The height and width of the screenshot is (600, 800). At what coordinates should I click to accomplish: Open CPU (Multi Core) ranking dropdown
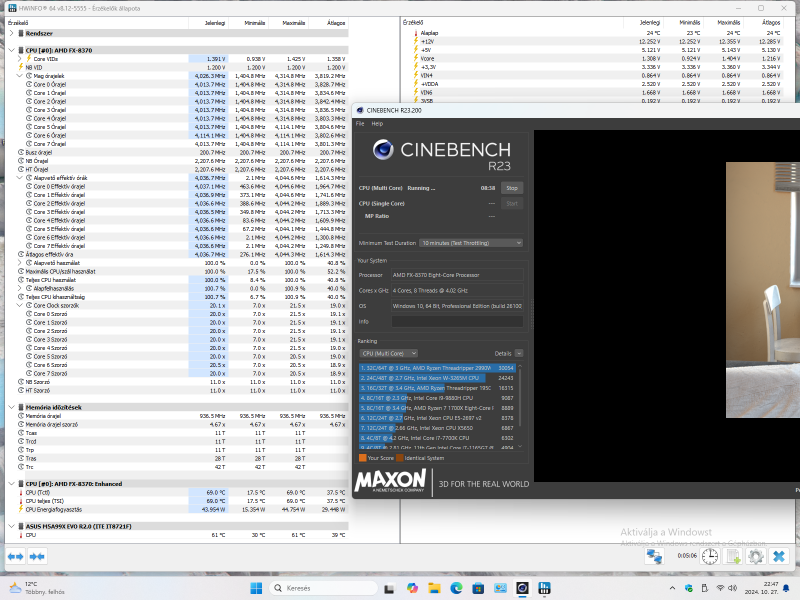(x=389, y=353)
